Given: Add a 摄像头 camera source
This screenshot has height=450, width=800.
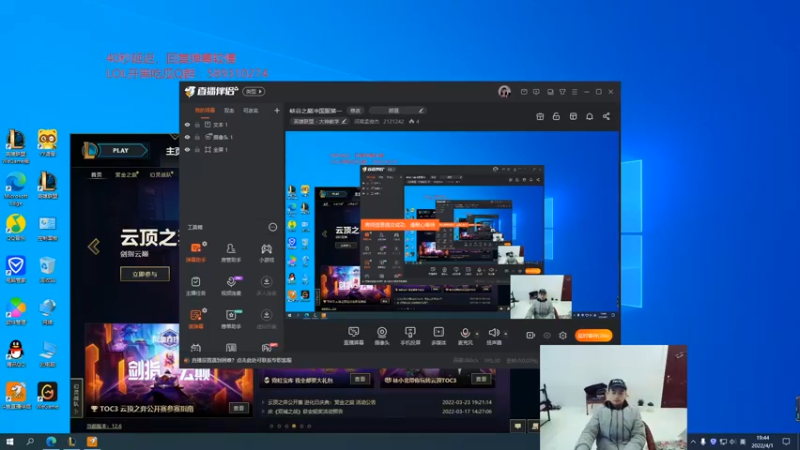Looking at the screenshot, I should click(382, 336).
